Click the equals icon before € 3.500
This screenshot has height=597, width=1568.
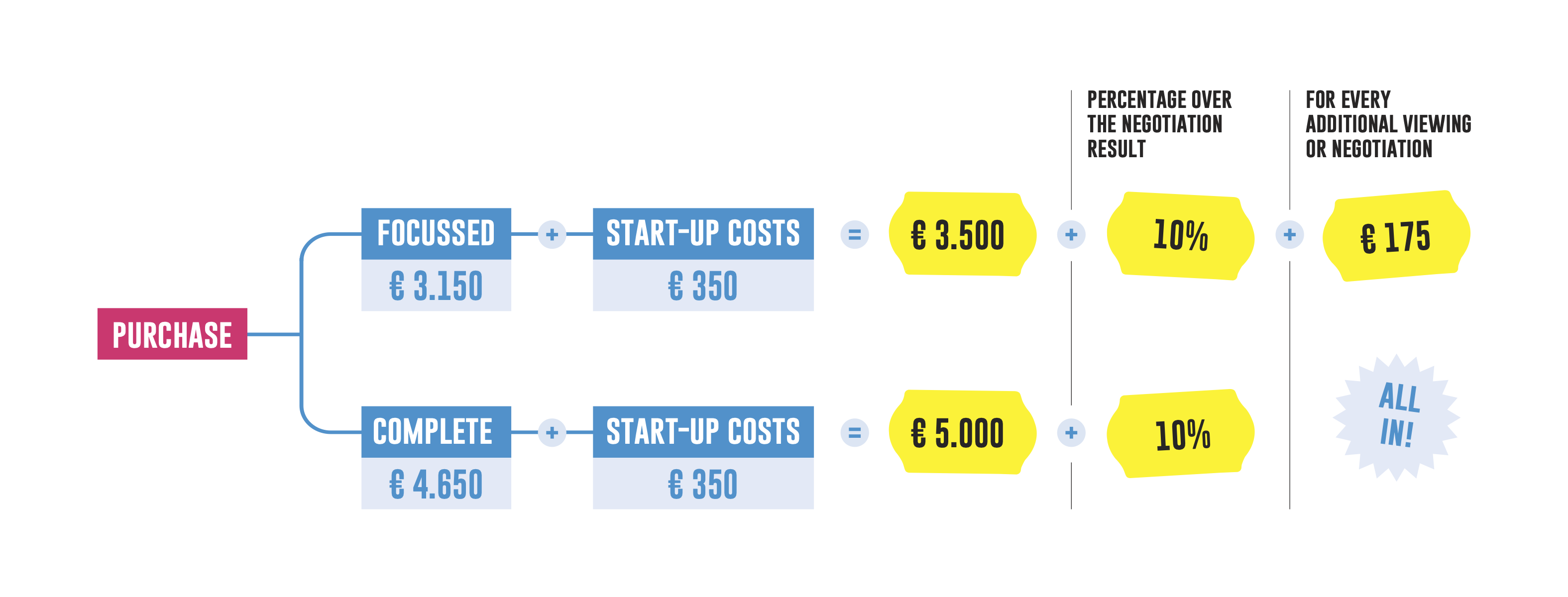[855, 234]
